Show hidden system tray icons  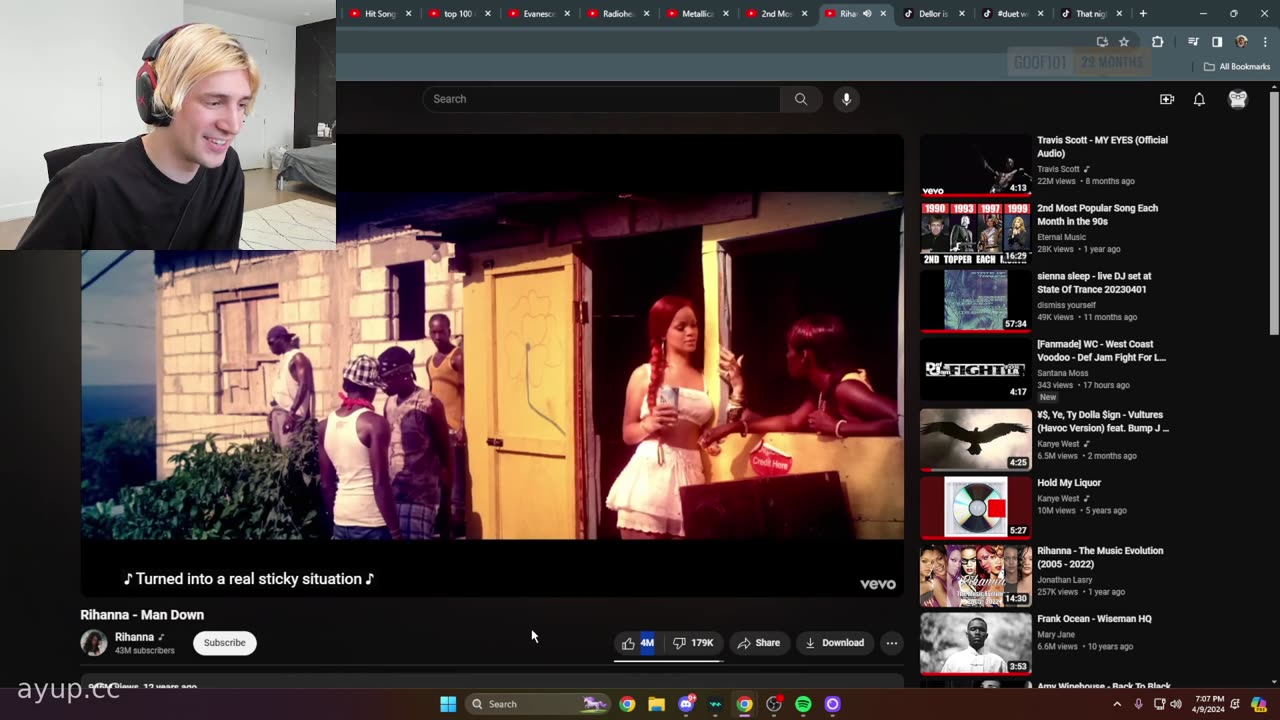[1117, 704]
